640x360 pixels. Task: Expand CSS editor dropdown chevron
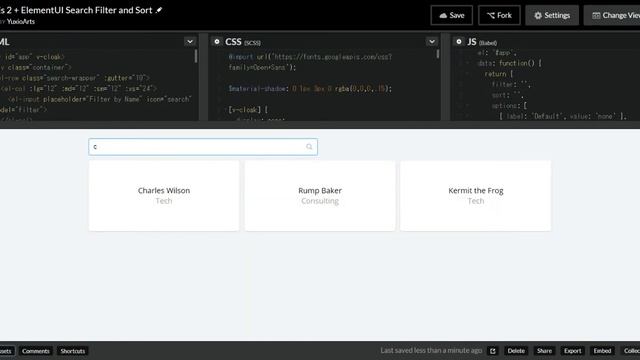pyautogui.click(x=432, y=42)
